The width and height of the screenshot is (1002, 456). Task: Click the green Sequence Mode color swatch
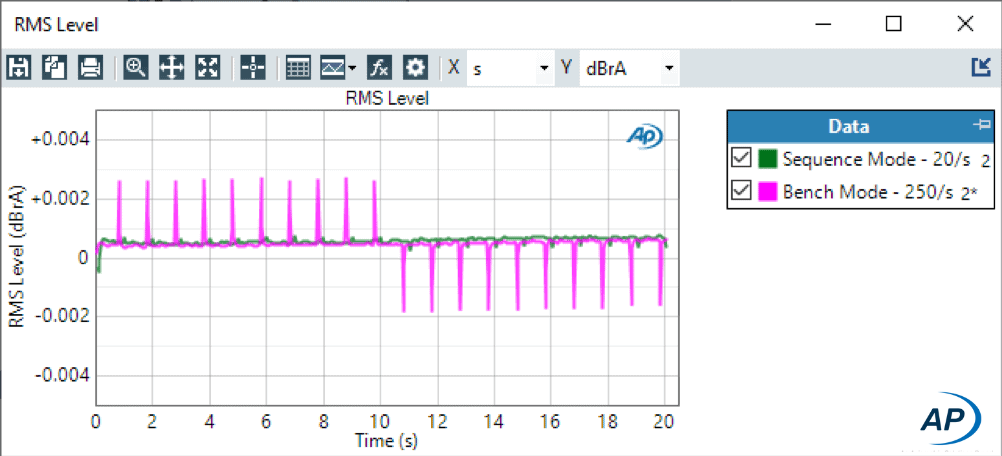click(x=768, y=158)
